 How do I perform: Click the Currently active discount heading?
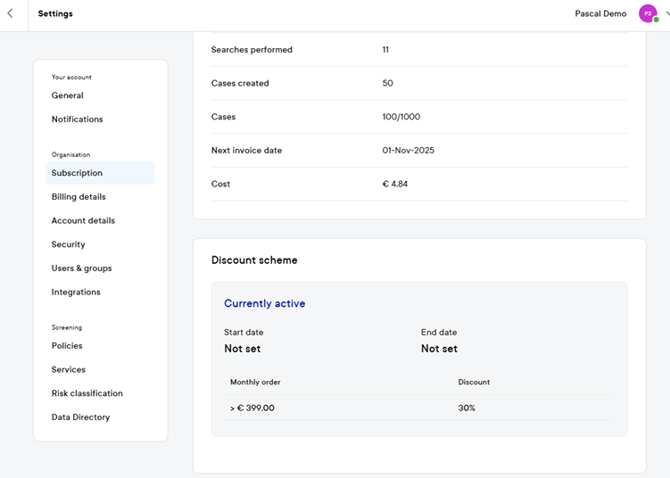coord(264,304)
